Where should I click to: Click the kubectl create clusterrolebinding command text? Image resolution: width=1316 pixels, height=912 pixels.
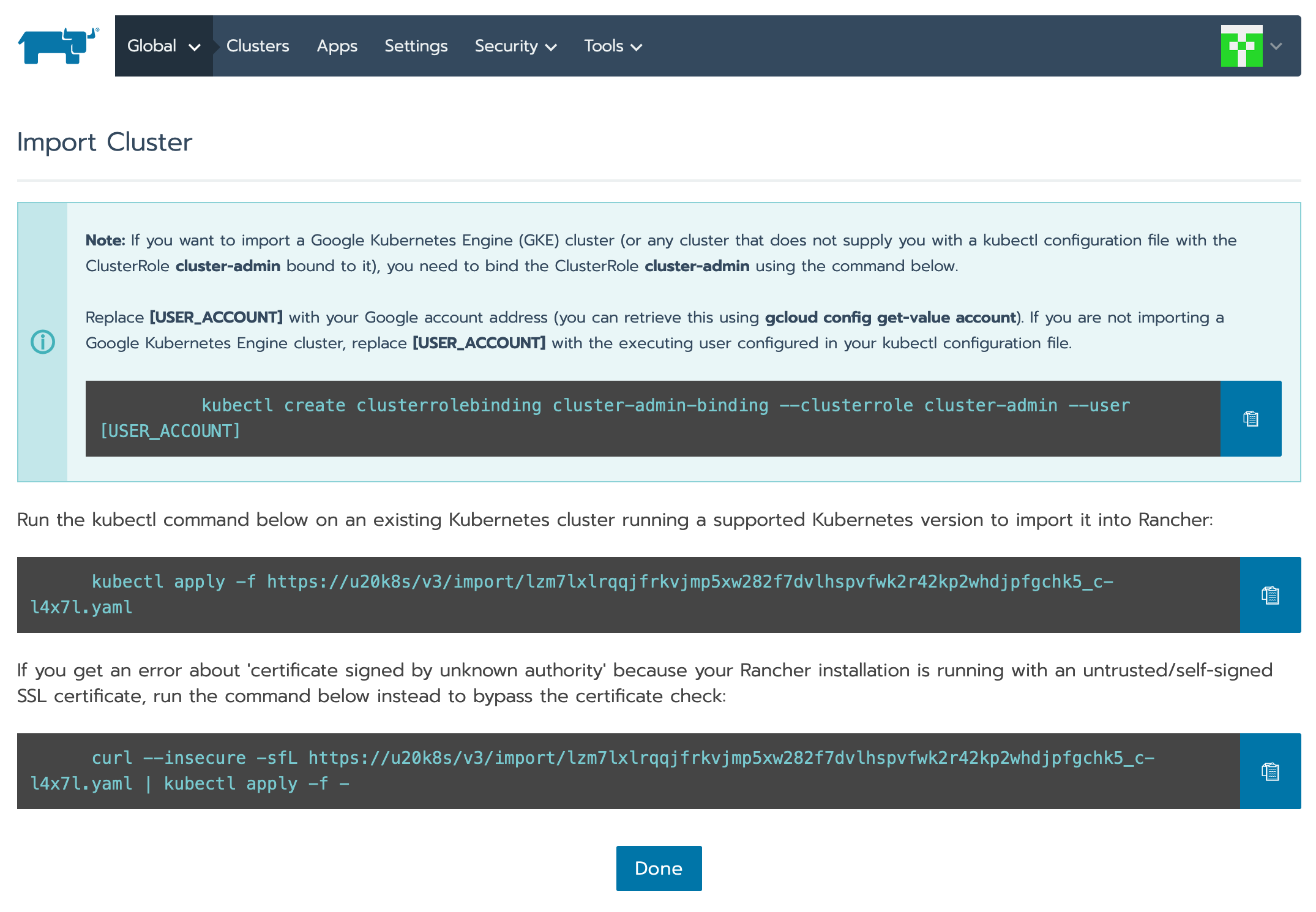tap(665, 405)
